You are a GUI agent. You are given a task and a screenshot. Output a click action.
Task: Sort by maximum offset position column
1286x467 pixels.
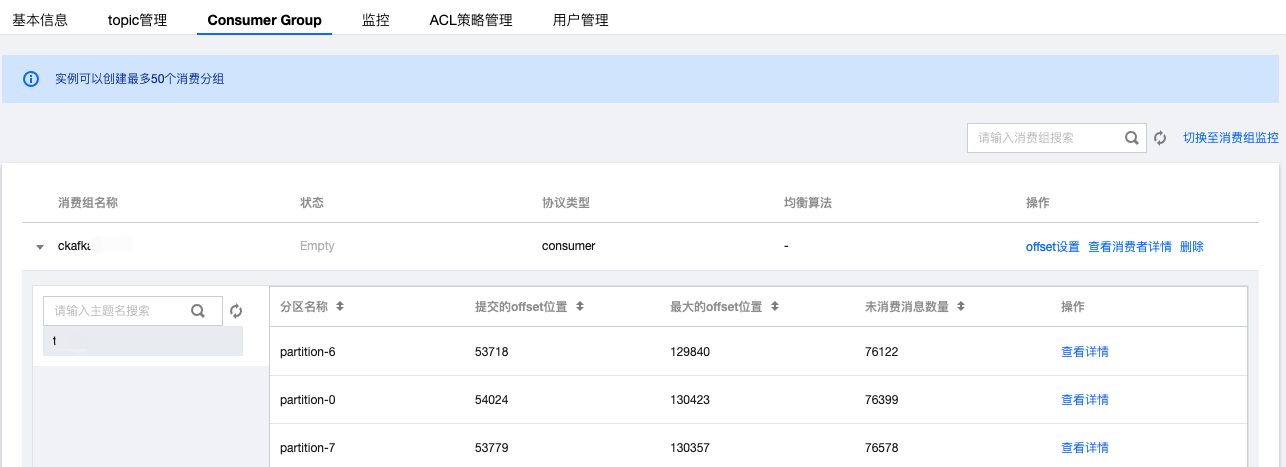pyautogui.click(x=775, y=306)
